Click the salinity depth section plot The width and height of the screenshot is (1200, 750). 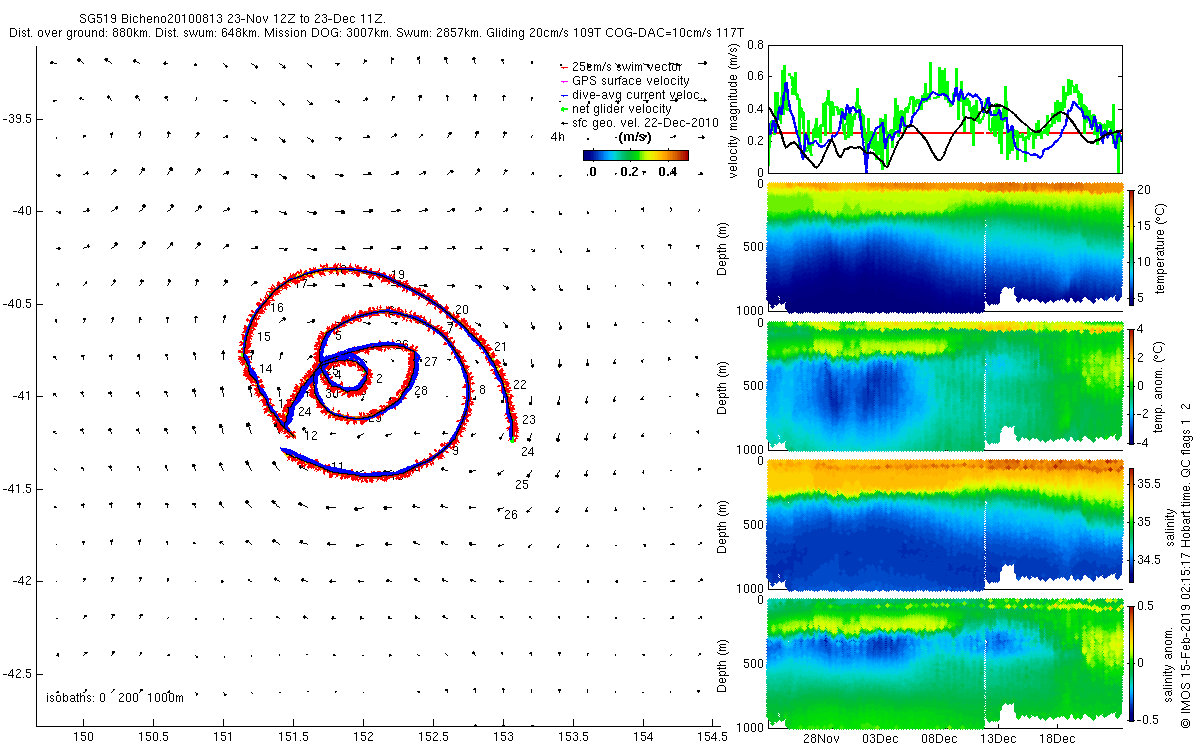point(945,525)
